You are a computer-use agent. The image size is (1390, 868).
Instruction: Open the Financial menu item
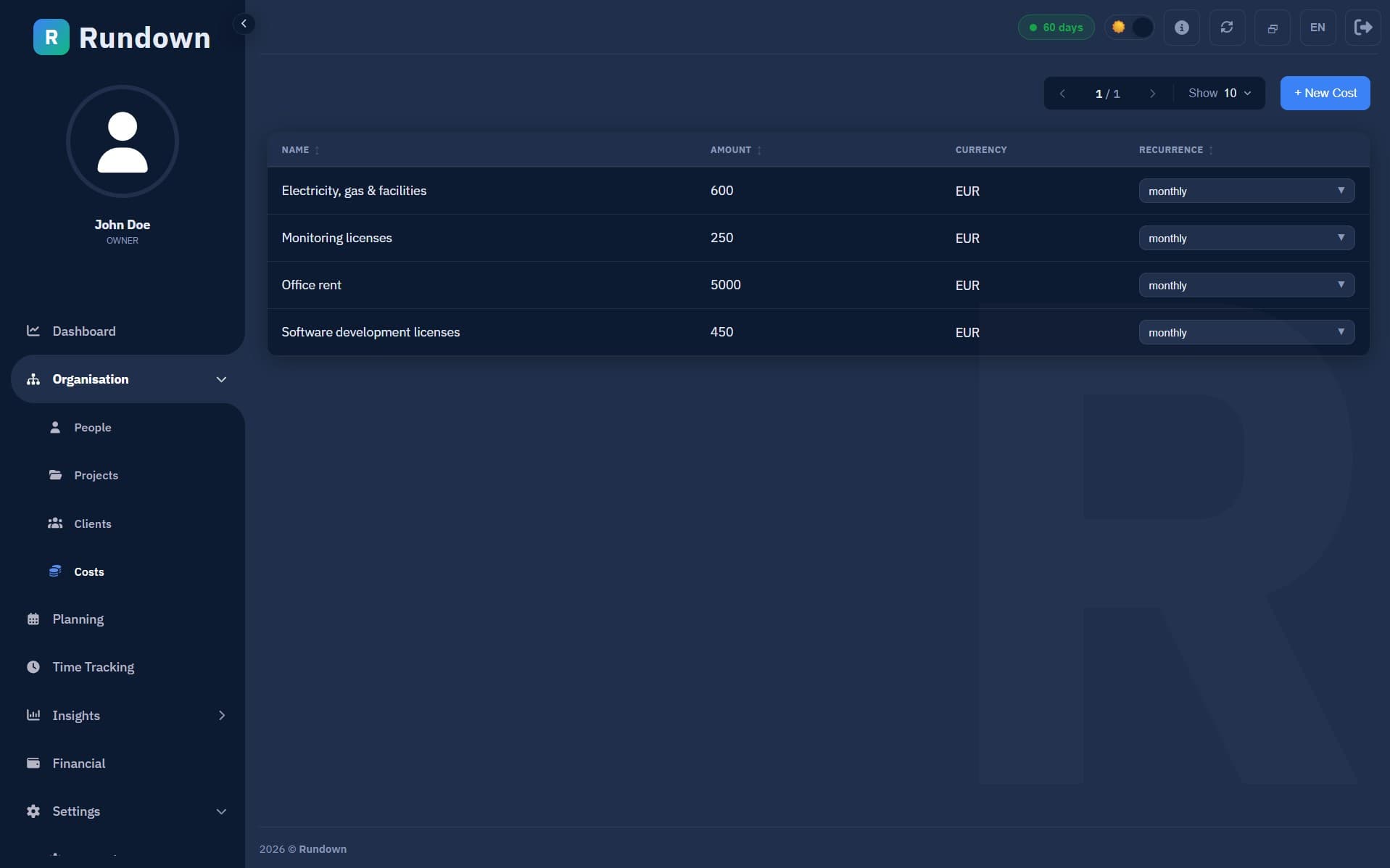[78, 764]
